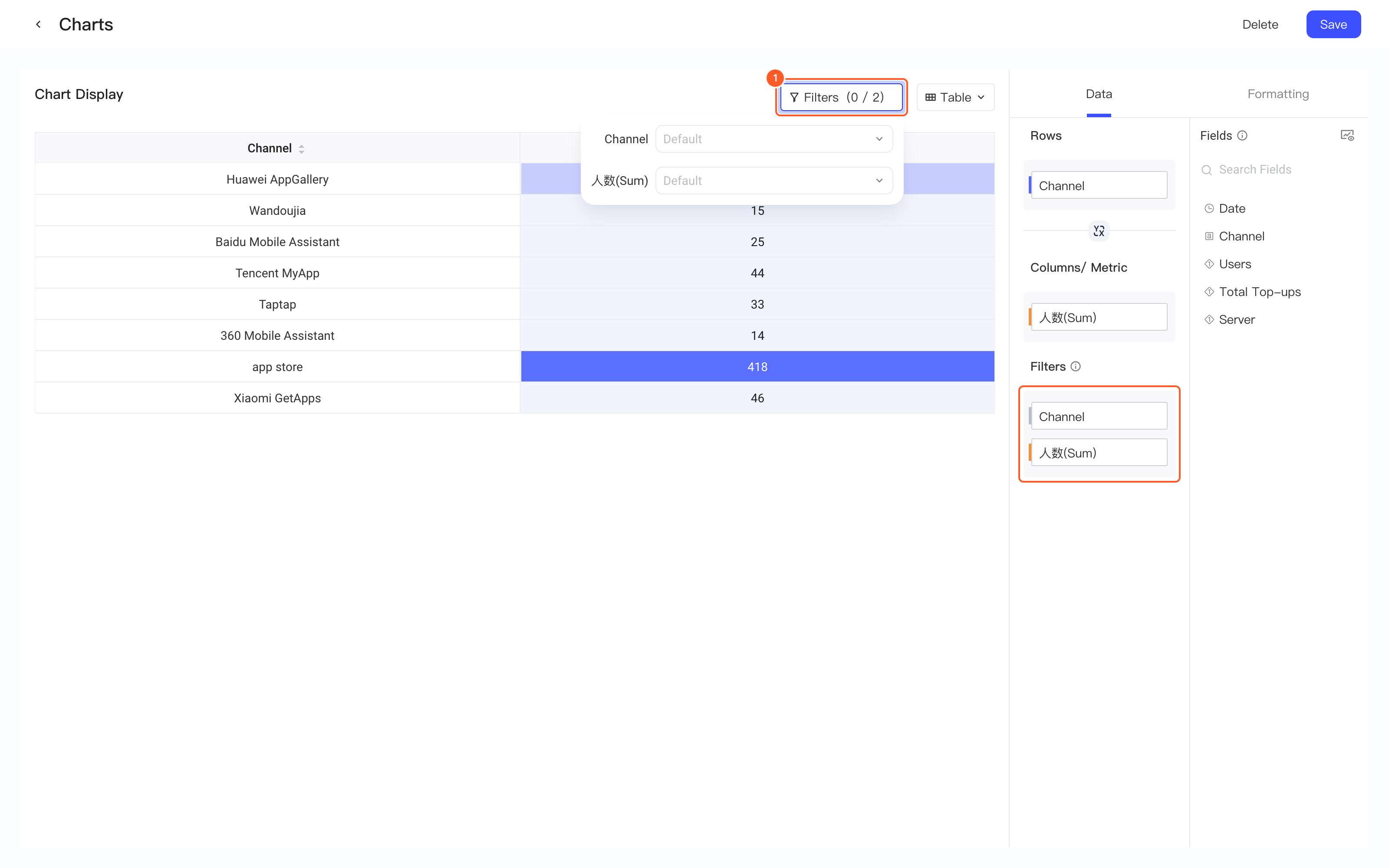Click the Channel column header
Screen dimensions: 1389x868
pos(278,148)
